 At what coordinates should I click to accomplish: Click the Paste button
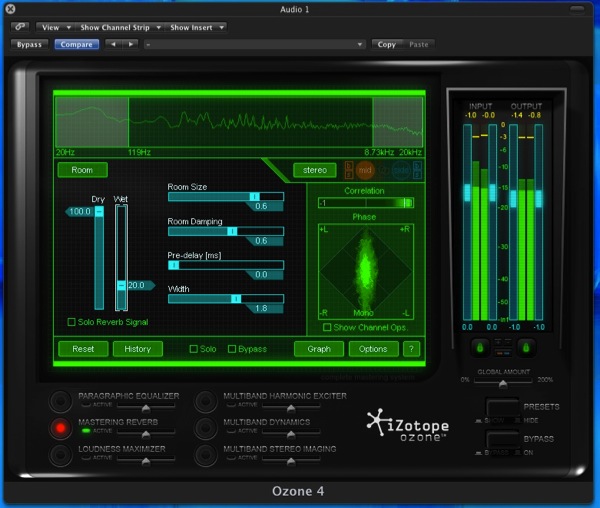click(x=419, y=44)
